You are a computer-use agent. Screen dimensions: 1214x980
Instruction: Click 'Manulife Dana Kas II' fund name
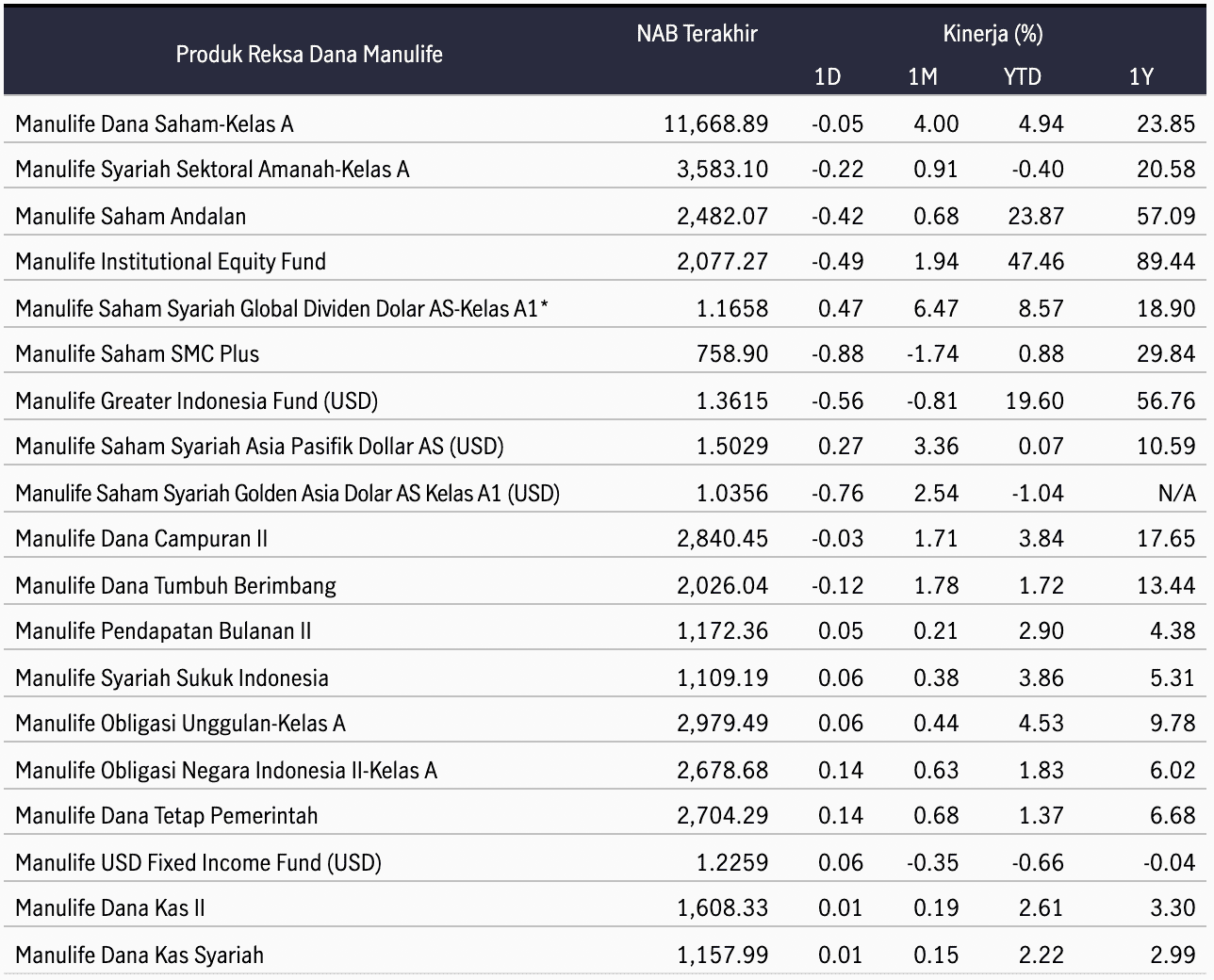[x=110, y=907]
